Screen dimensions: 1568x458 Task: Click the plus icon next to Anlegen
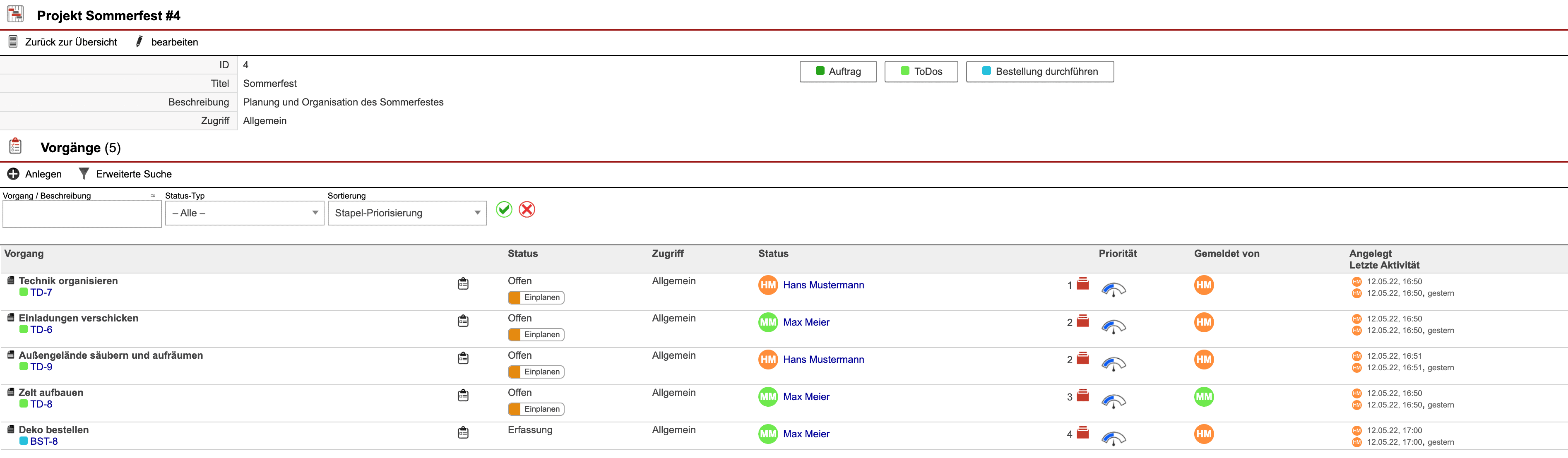coord(13,174)
